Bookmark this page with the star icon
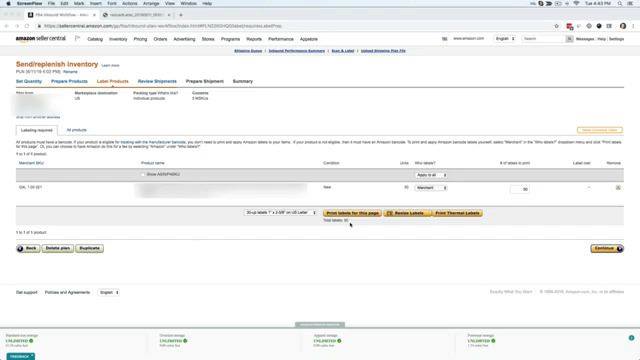 coord(556,26)
